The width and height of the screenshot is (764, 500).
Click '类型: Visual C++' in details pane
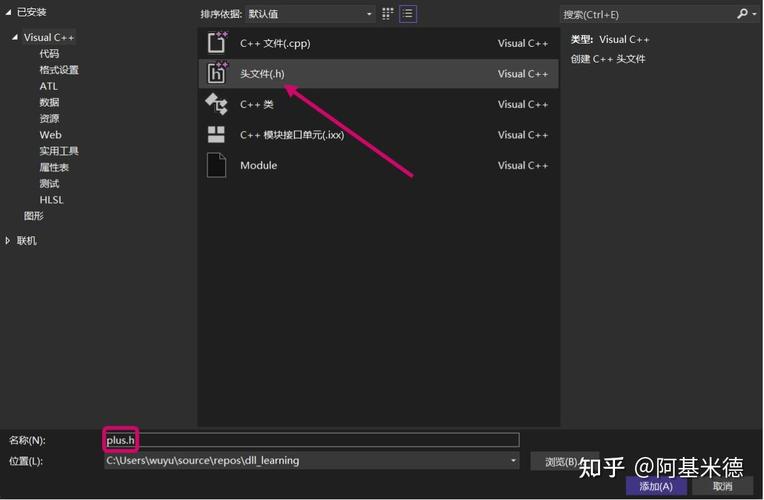coord(610,39)
